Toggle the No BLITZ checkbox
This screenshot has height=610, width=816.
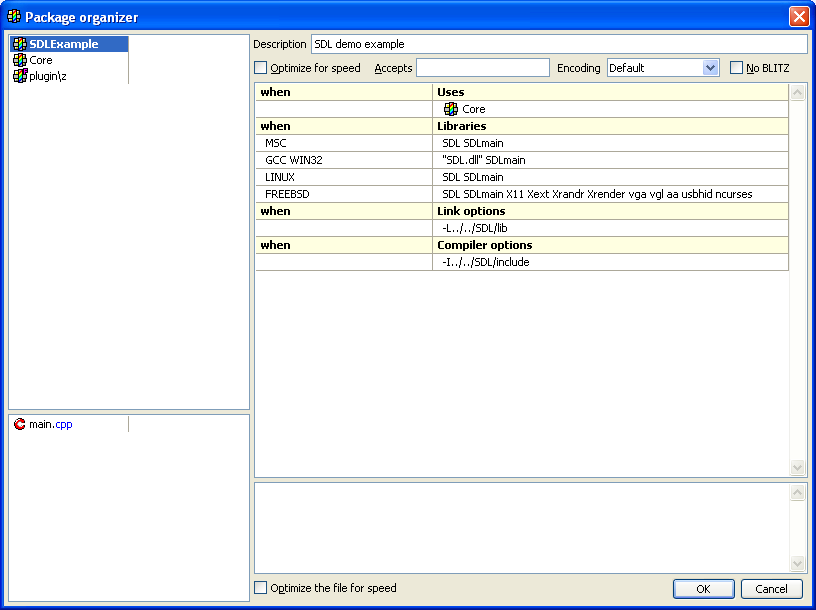(737, 68)
